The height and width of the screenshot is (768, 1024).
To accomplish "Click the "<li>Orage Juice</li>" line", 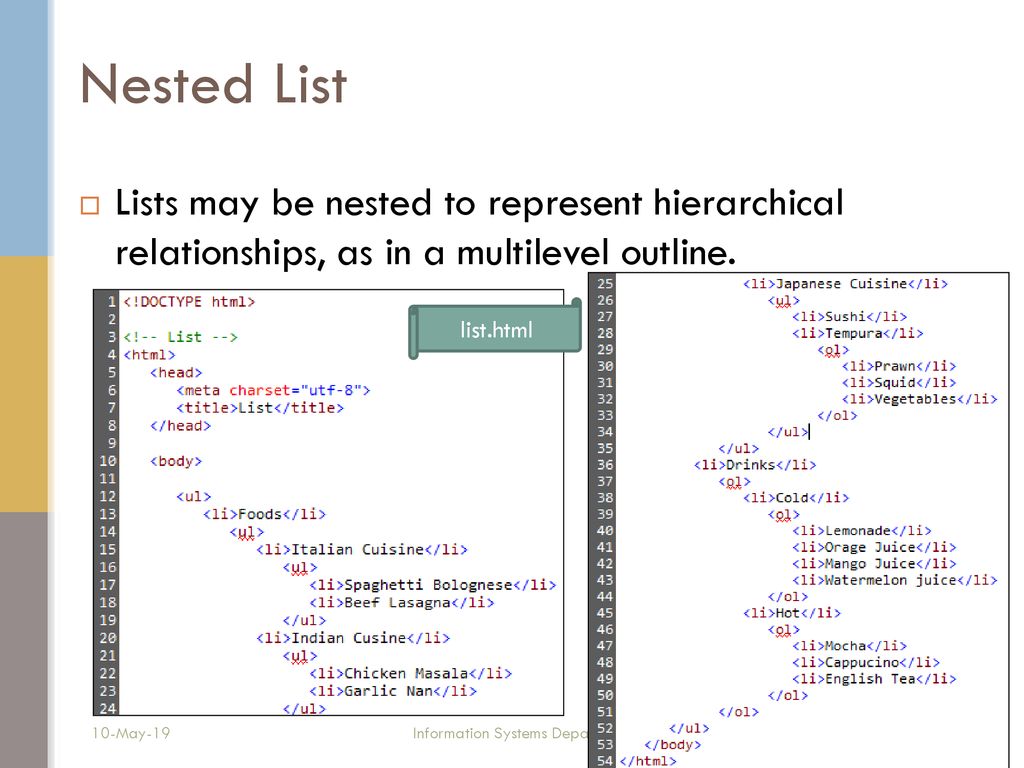I will (874, 547).
